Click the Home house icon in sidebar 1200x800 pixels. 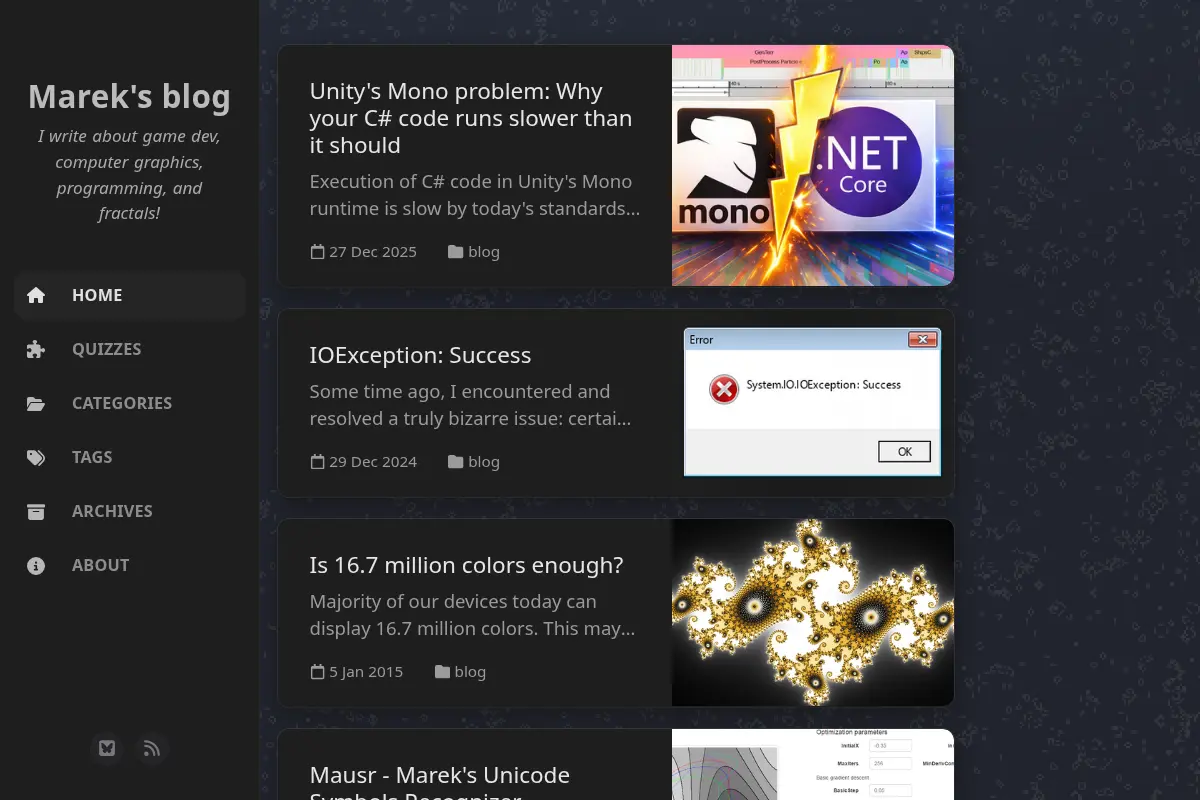point(36,295)
